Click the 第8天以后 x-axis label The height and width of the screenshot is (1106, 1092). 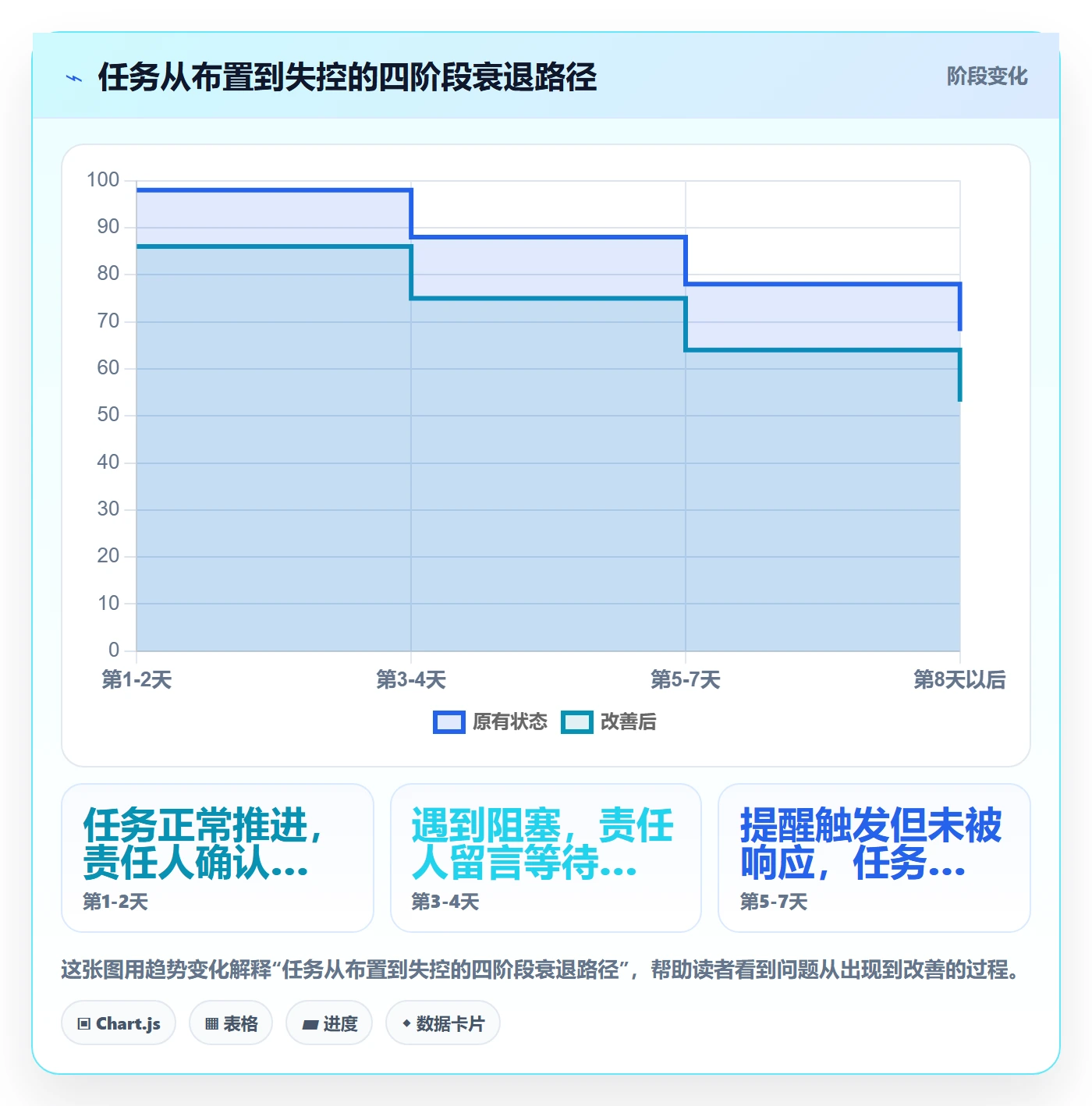[x=959, y=680]
